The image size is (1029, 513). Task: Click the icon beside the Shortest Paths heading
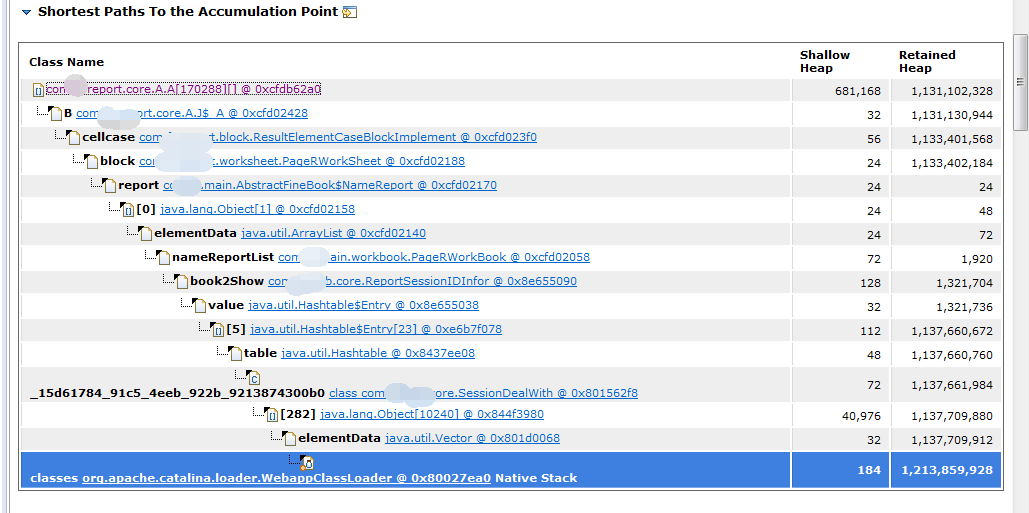[x=350, y=12]
